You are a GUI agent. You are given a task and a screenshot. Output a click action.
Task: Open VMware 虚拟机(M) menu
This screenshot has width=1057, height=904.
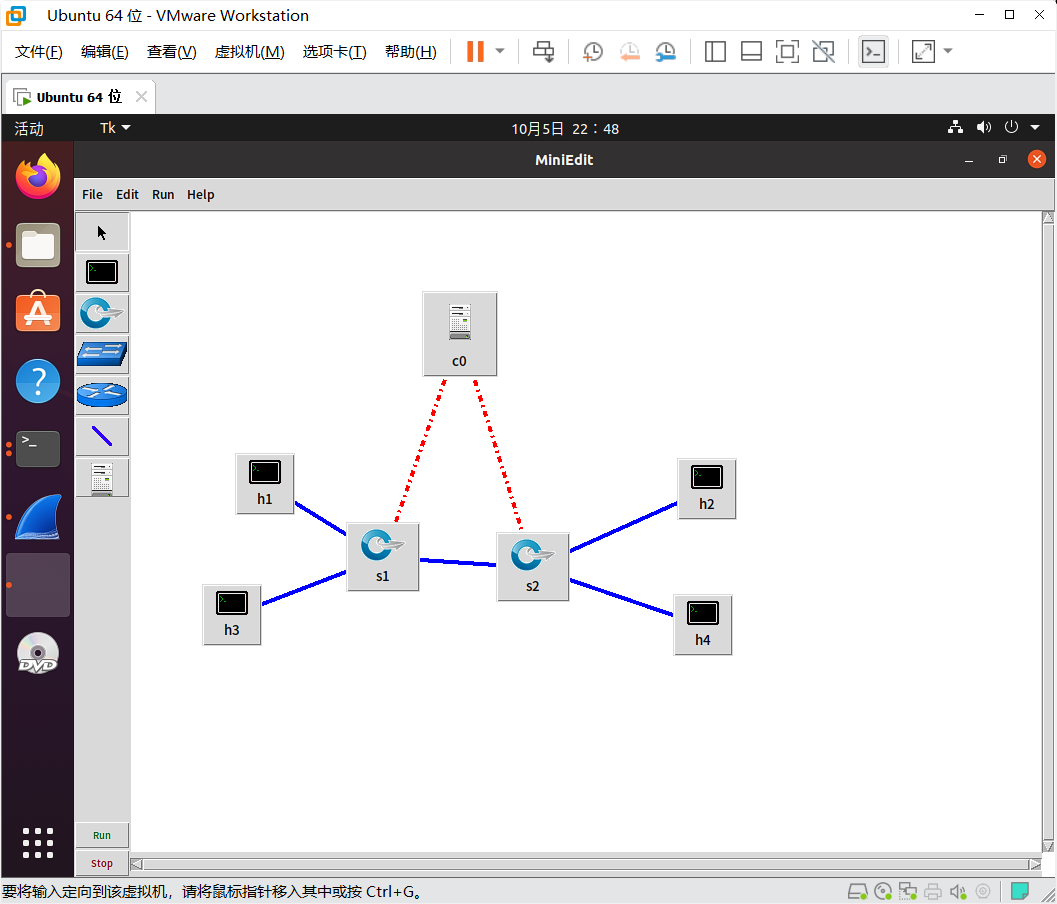point(249,52)
